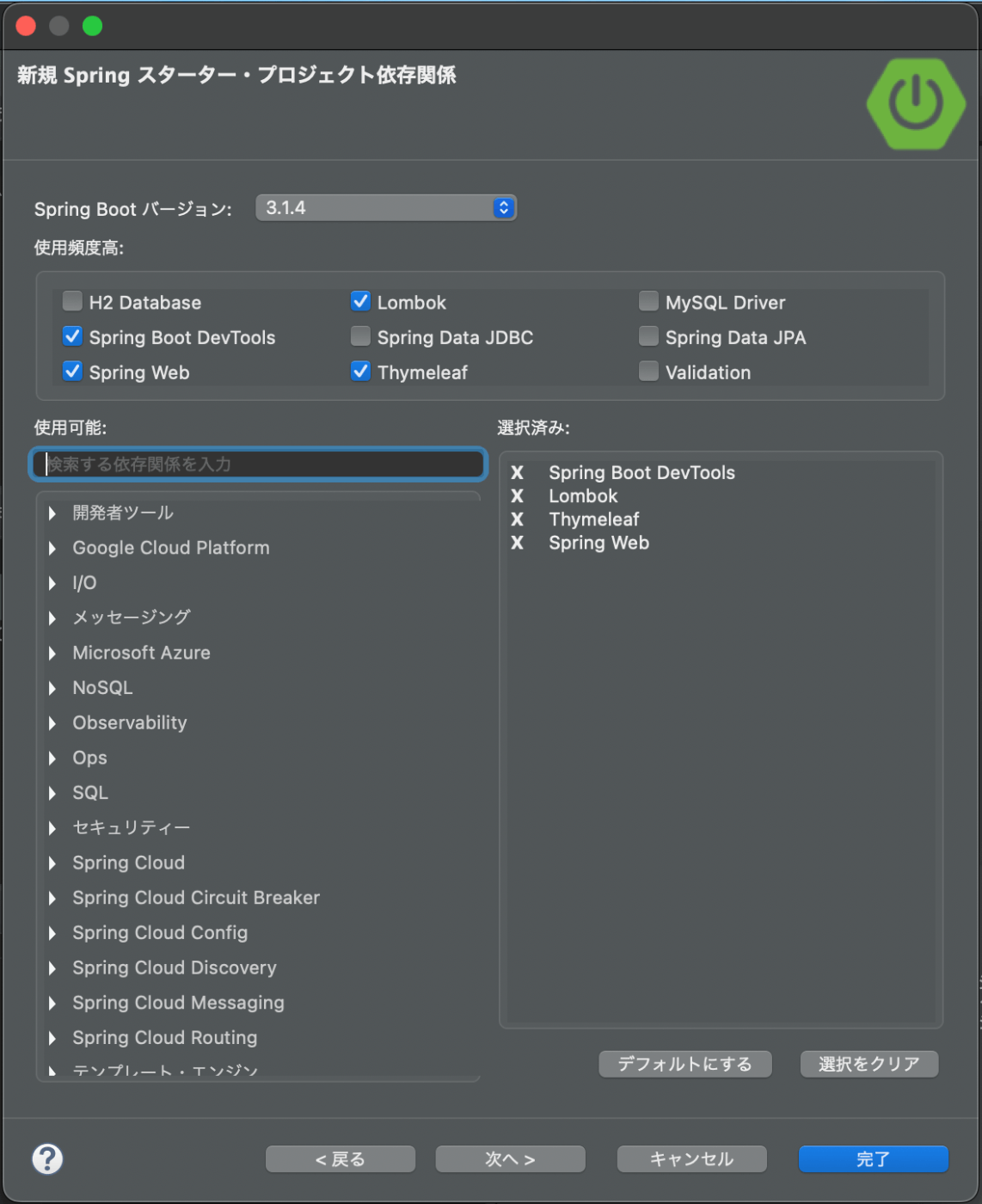
Task: Remove Spring Web via its X icon
Action: 517,543
